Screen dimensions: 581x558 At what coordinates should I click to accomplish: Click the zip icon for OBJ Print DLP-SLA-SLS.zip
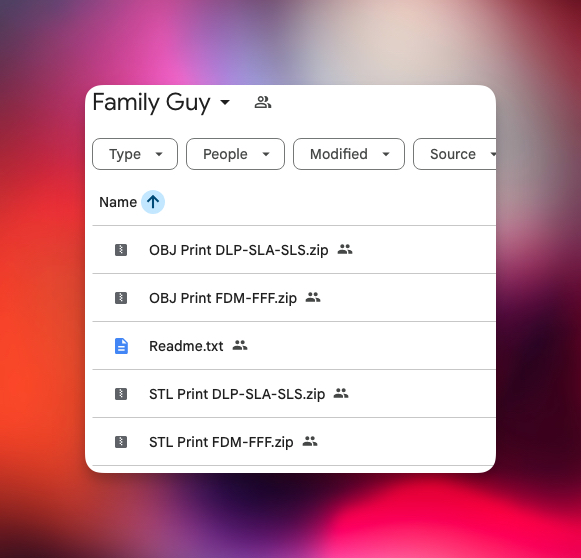pyautogui.click(x=121, y=250)
